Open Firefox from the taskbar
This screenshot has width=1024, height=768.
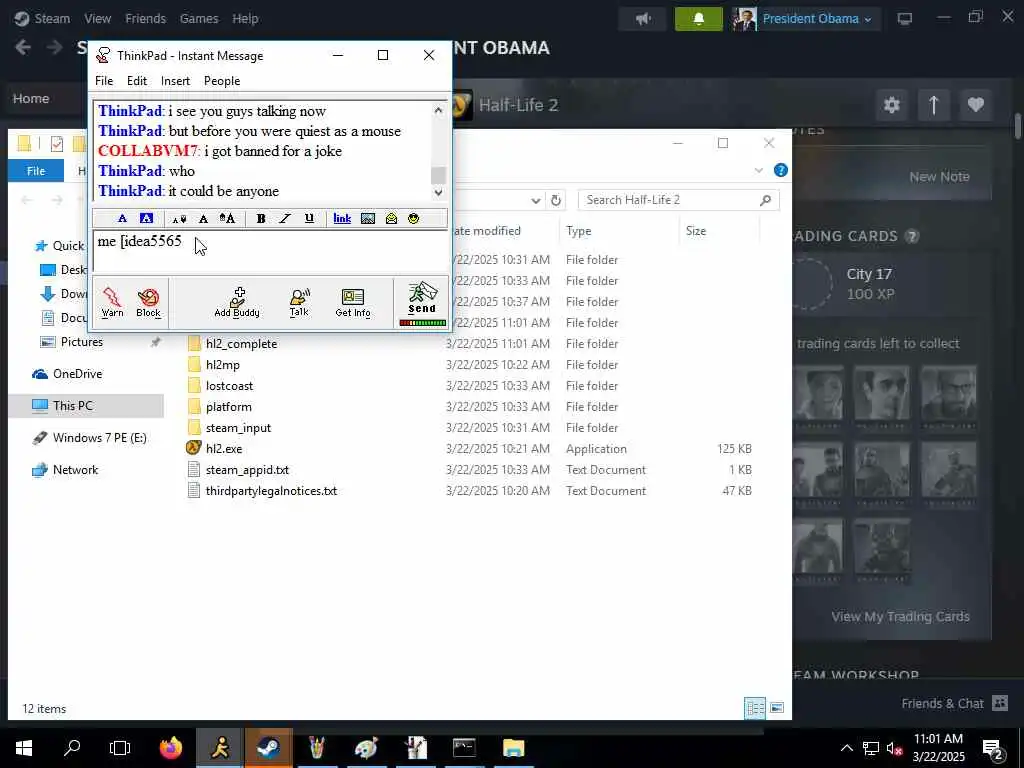171,748
